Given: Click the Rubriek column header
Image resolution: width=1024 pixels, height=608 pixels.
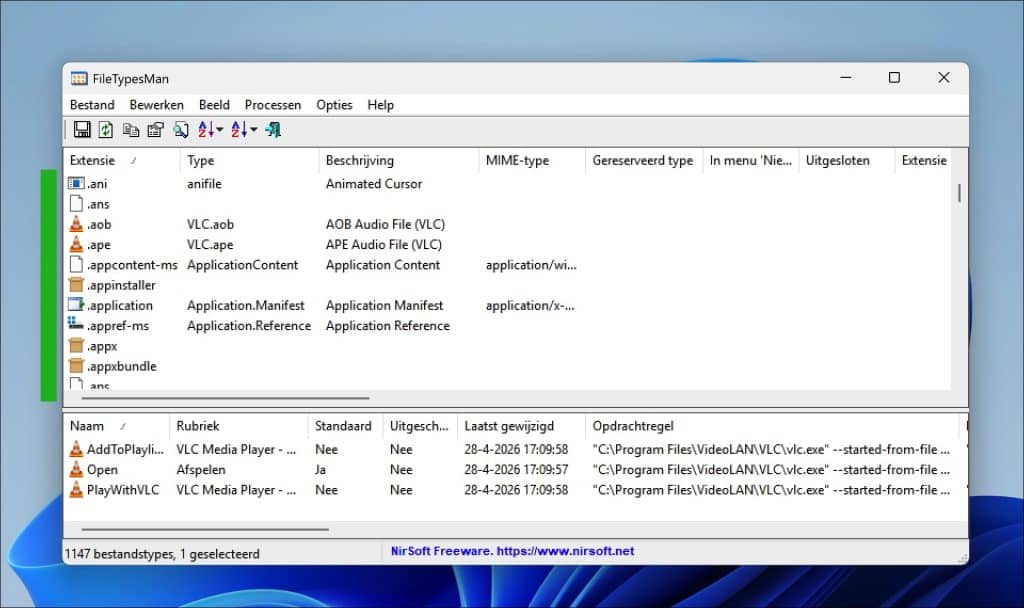Looking at the screenshot, I should tap(238, 426).
